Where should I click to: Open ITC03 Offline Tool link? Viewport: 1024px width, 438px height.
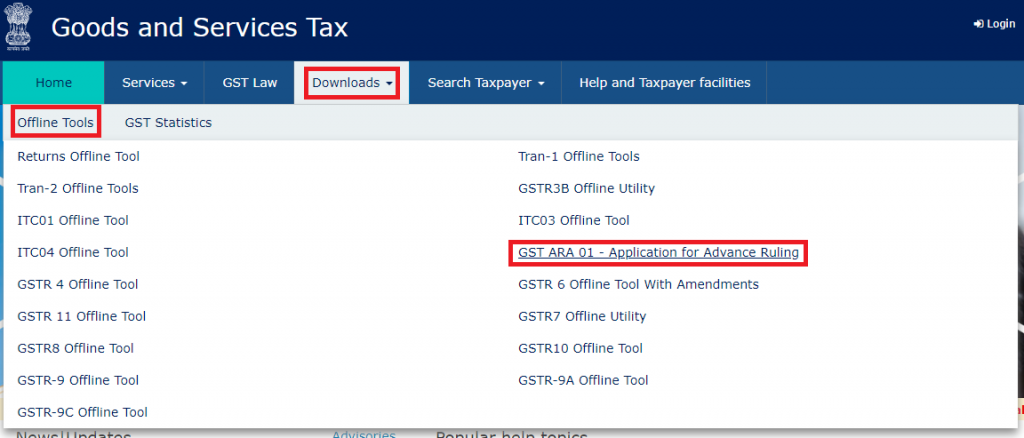coord(574,221)
